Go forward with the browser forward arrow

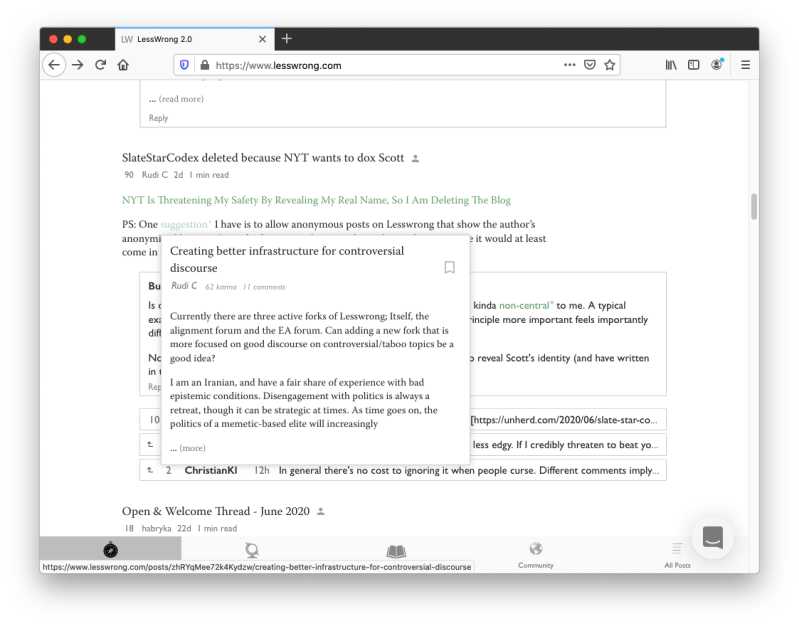(x=77, y=65)
